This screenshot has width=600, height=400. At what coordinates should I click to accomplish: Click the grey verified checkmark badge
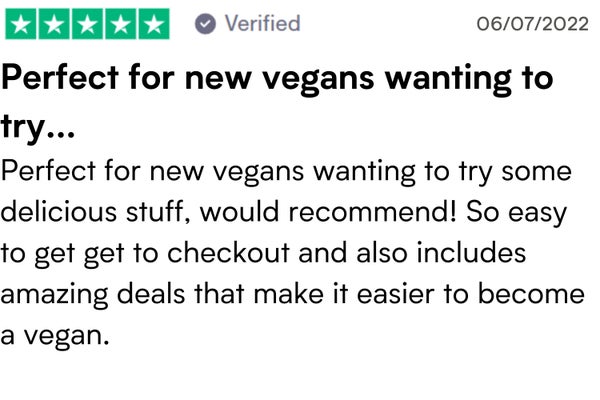coord(205,24)
